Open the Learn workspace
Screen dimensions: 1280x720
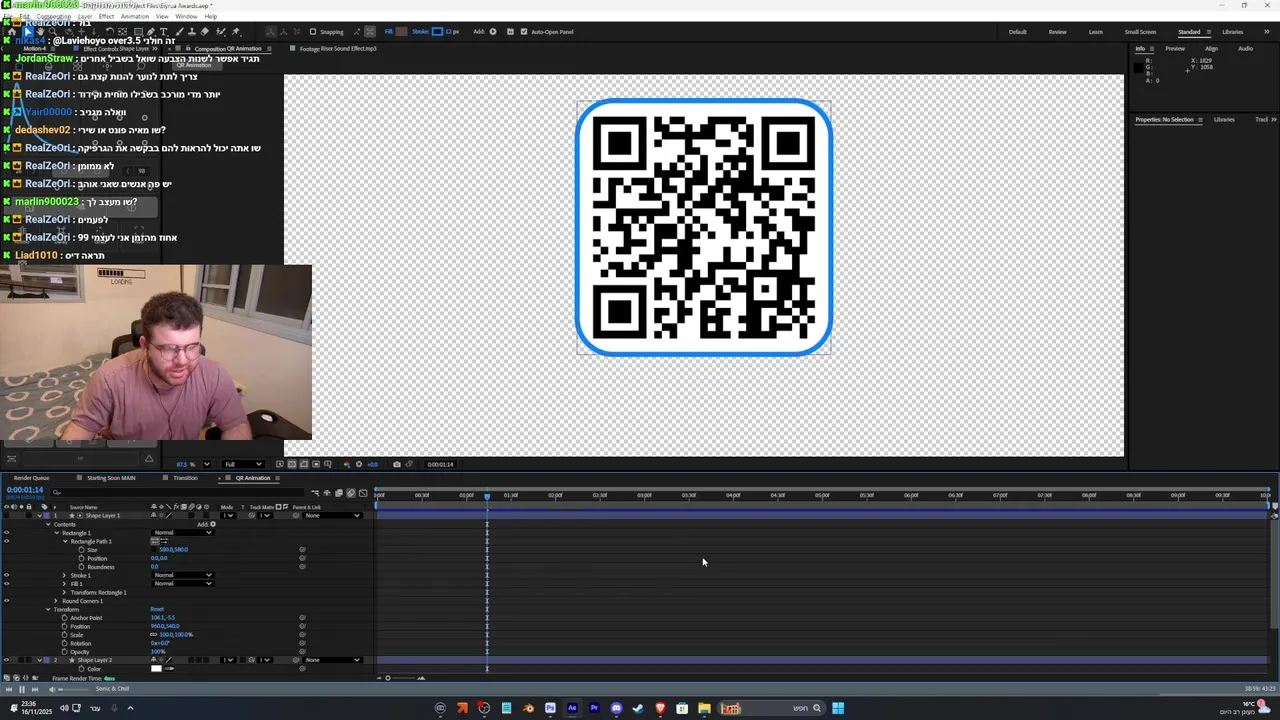(1096, 32)
